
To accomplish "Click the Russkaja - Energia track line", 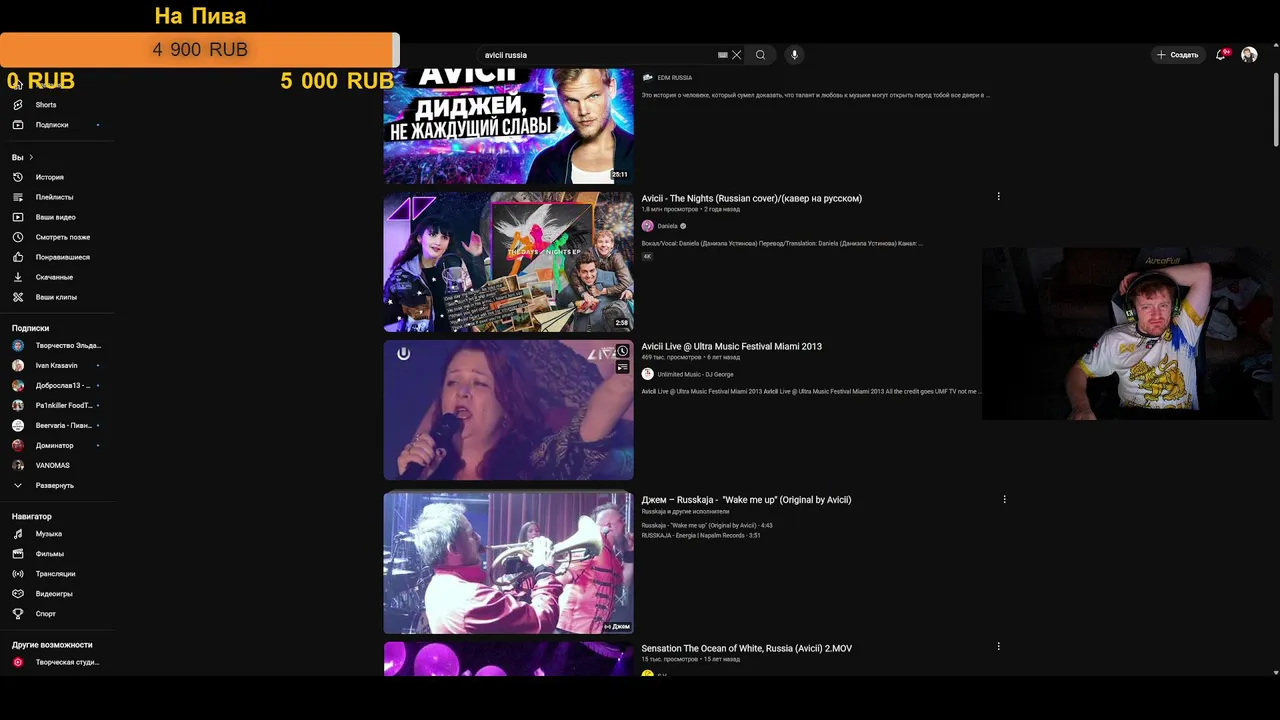I will (701, 535).
